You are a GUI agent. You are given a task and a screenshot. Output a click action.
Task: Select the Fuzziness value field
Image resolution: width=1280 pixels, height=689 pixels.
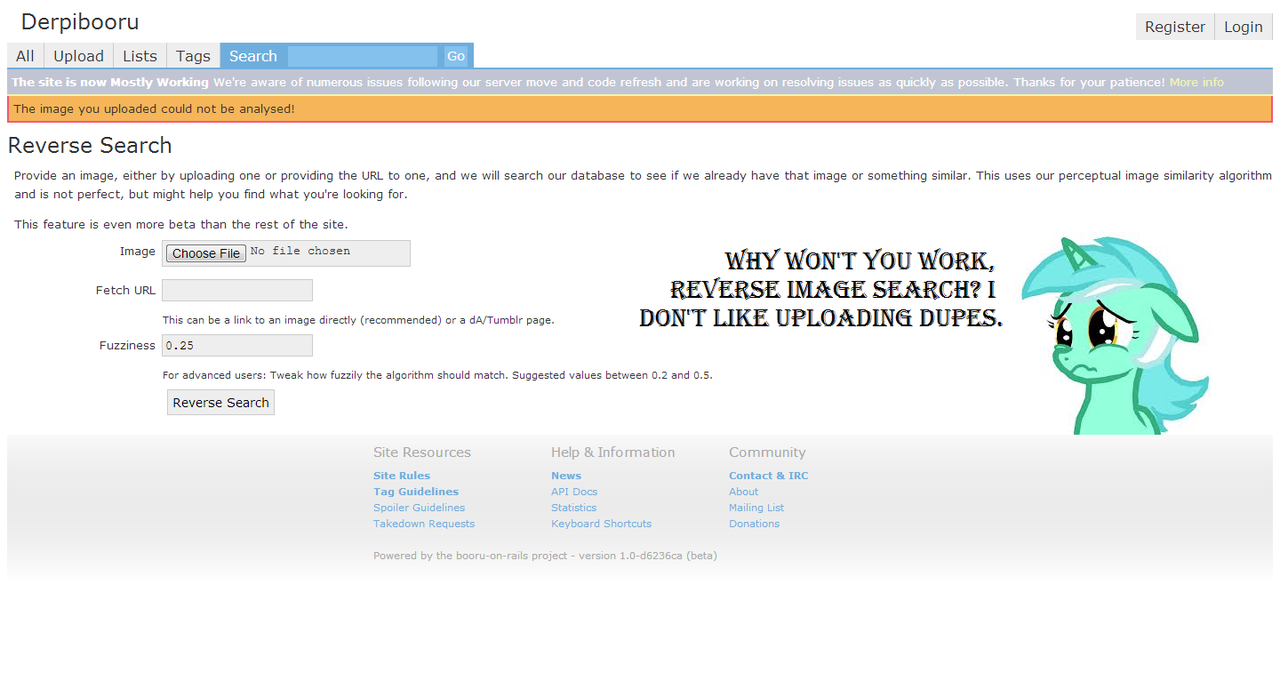pyautogui.click(x=237, y=345)
